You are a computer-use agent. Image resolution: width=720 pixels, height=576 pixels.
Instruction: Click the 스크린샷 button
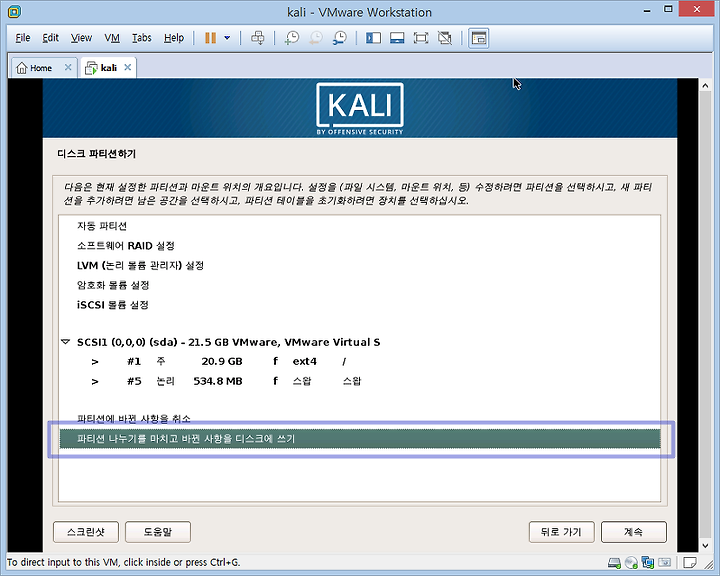(86, 532)
